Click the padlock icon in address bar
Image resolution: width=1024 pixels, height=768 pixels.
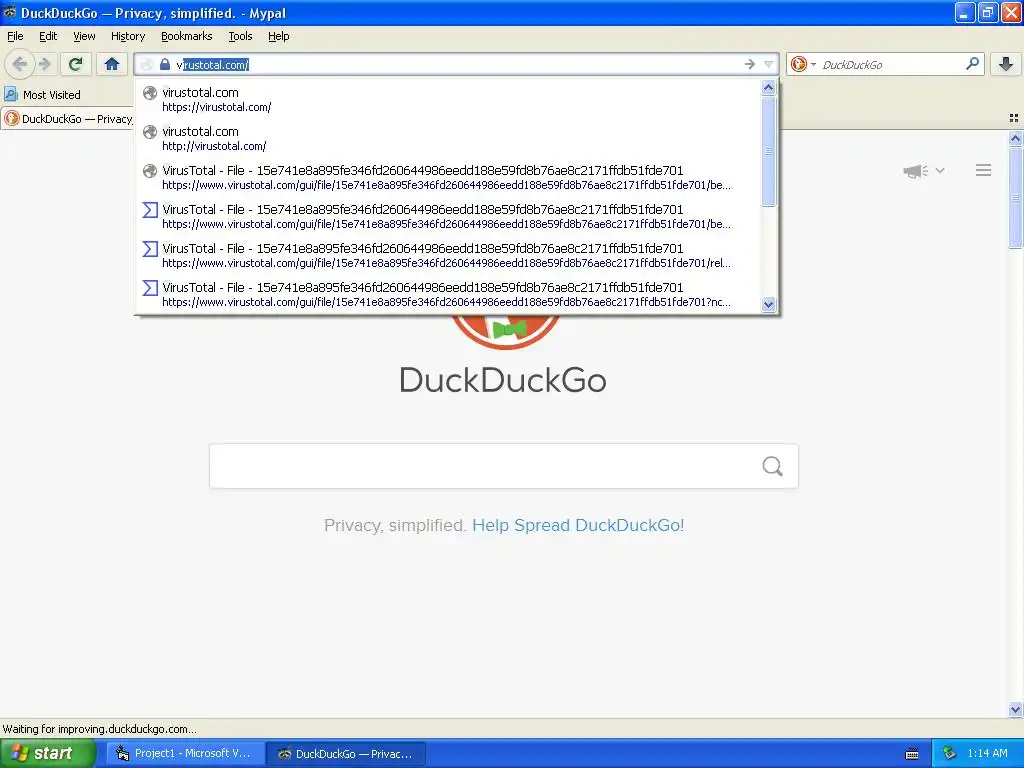tap(165, 64)
